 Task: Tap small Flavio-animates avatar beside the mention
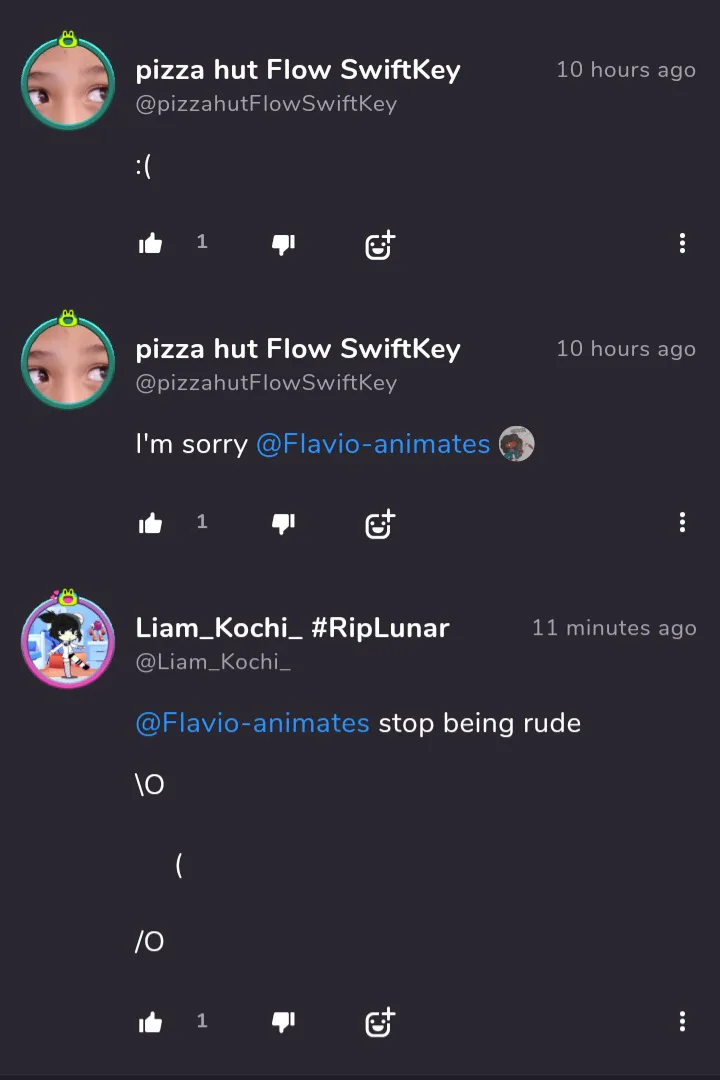[x=516, y=444]
